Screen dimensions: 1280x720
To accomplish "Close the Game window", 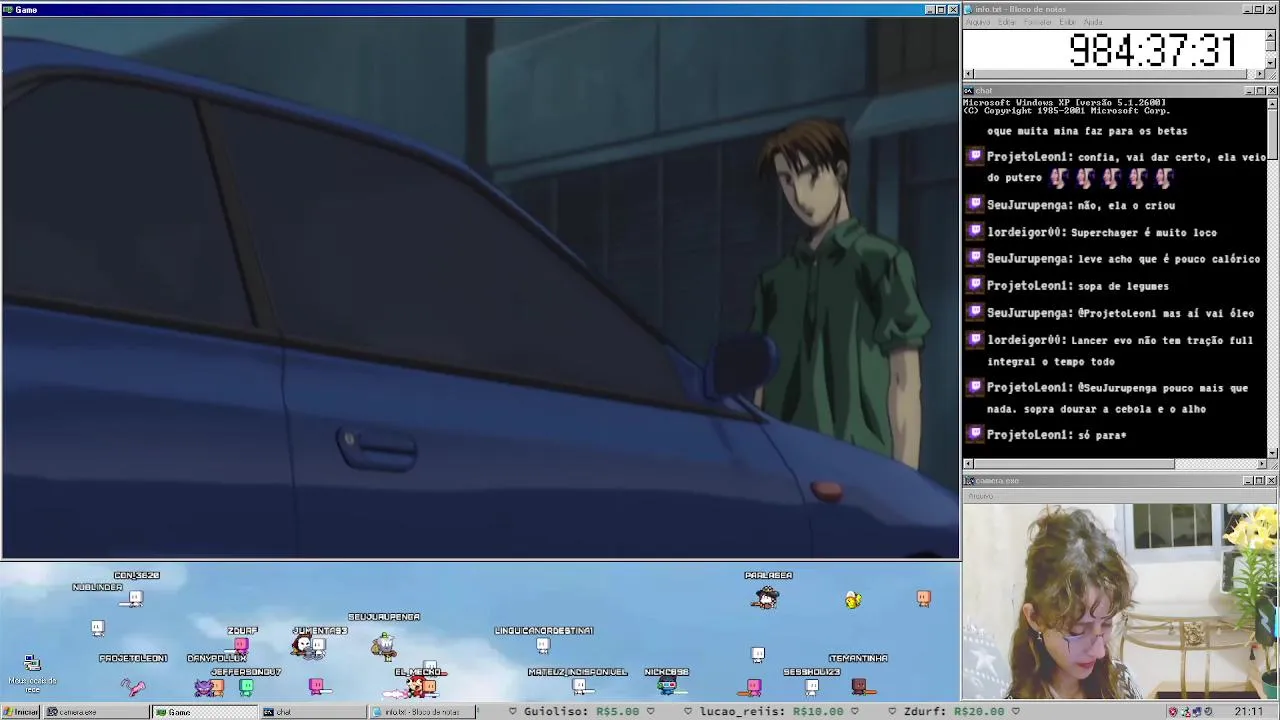I will coord(953,10).
